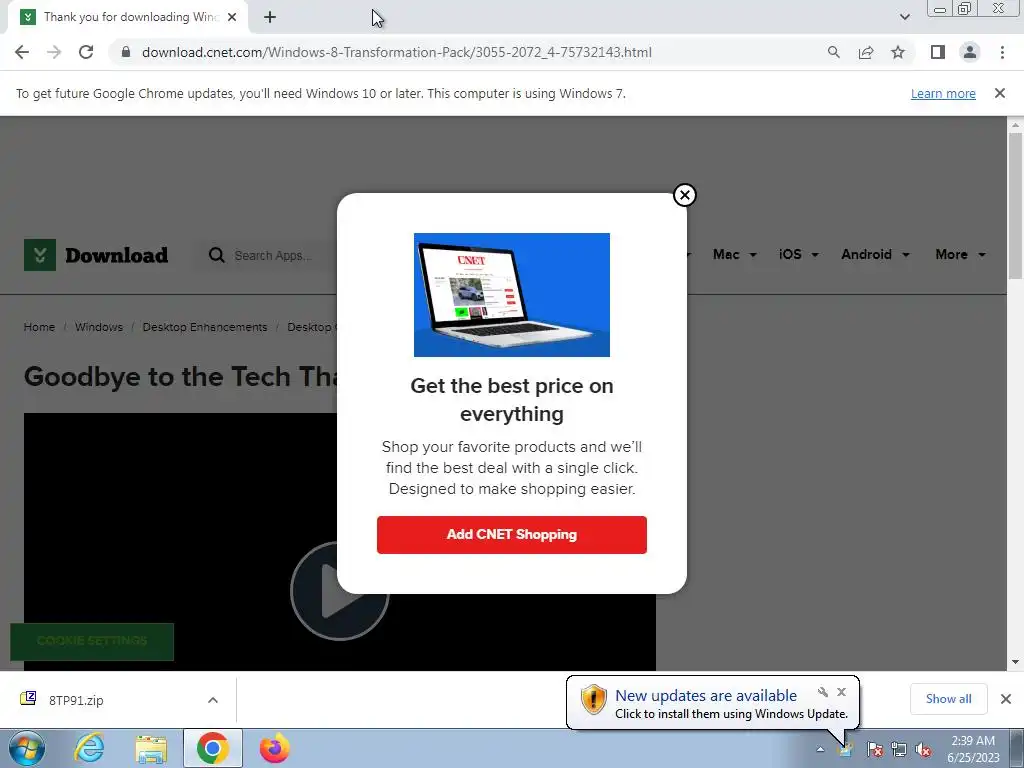Image resolution: width=1024 pixels, height=768 pixels.
Task: Go back to the previous page
Action: click(x=22, y=52)
